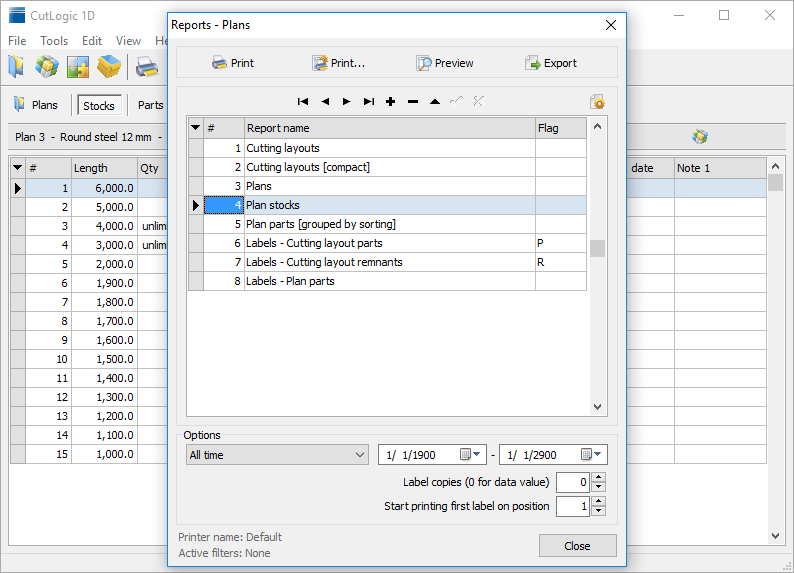Select Labels - Plan parts report
794x573 pixels.
tap(387, 281)
